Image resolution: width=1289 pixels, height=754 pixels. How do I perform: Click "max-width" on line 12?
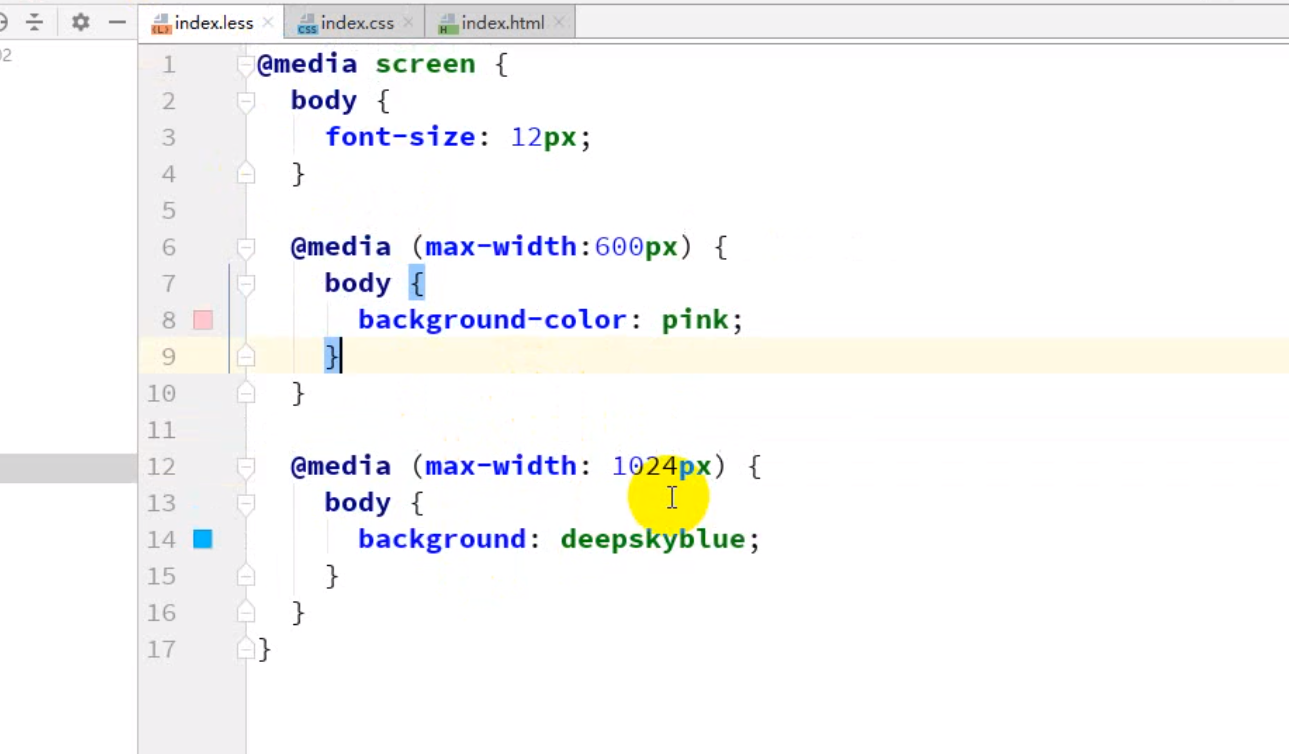point(501,466)
